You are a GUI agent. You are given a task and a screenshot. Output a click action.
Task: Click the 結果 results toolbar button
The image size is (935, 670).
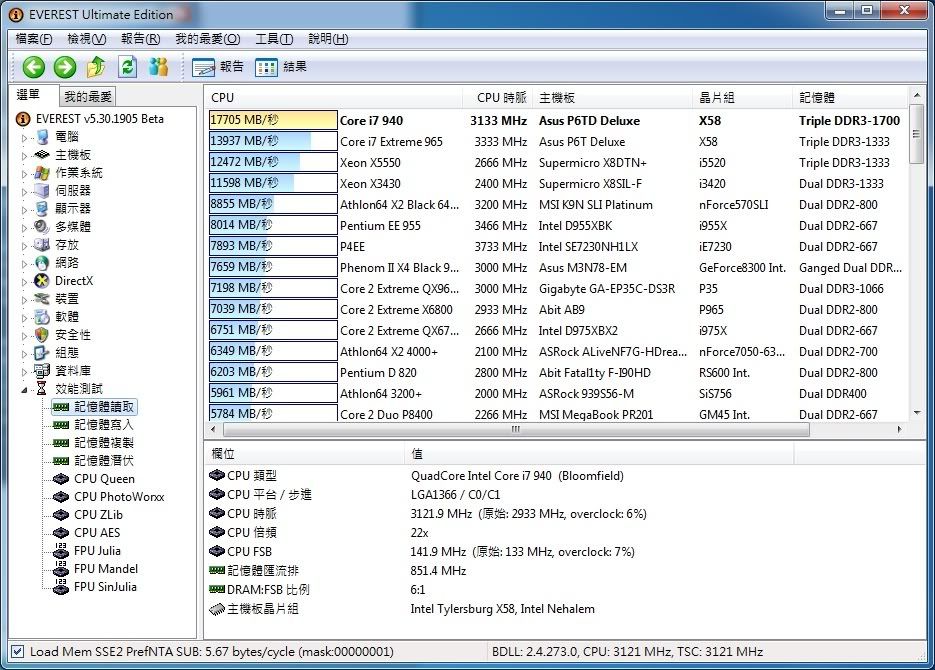(x=280, y=67)
